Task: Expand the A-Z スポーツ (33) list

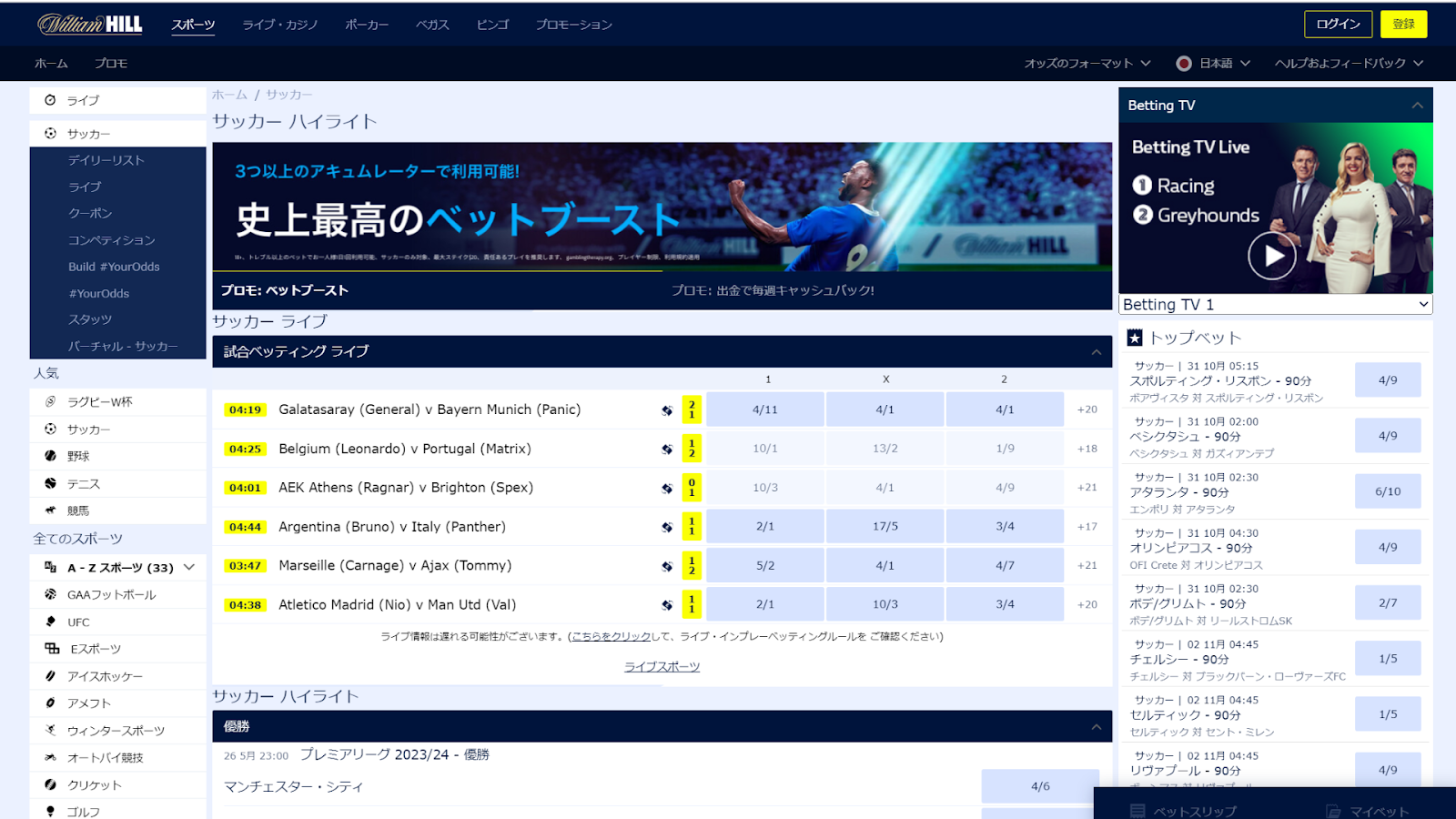Action: click(x=189, y=567)
